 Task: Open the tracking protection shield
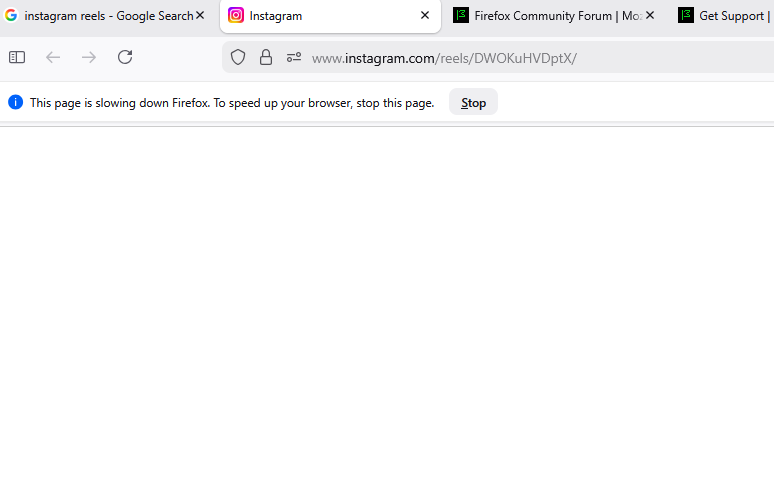click(x=238, y=57)
